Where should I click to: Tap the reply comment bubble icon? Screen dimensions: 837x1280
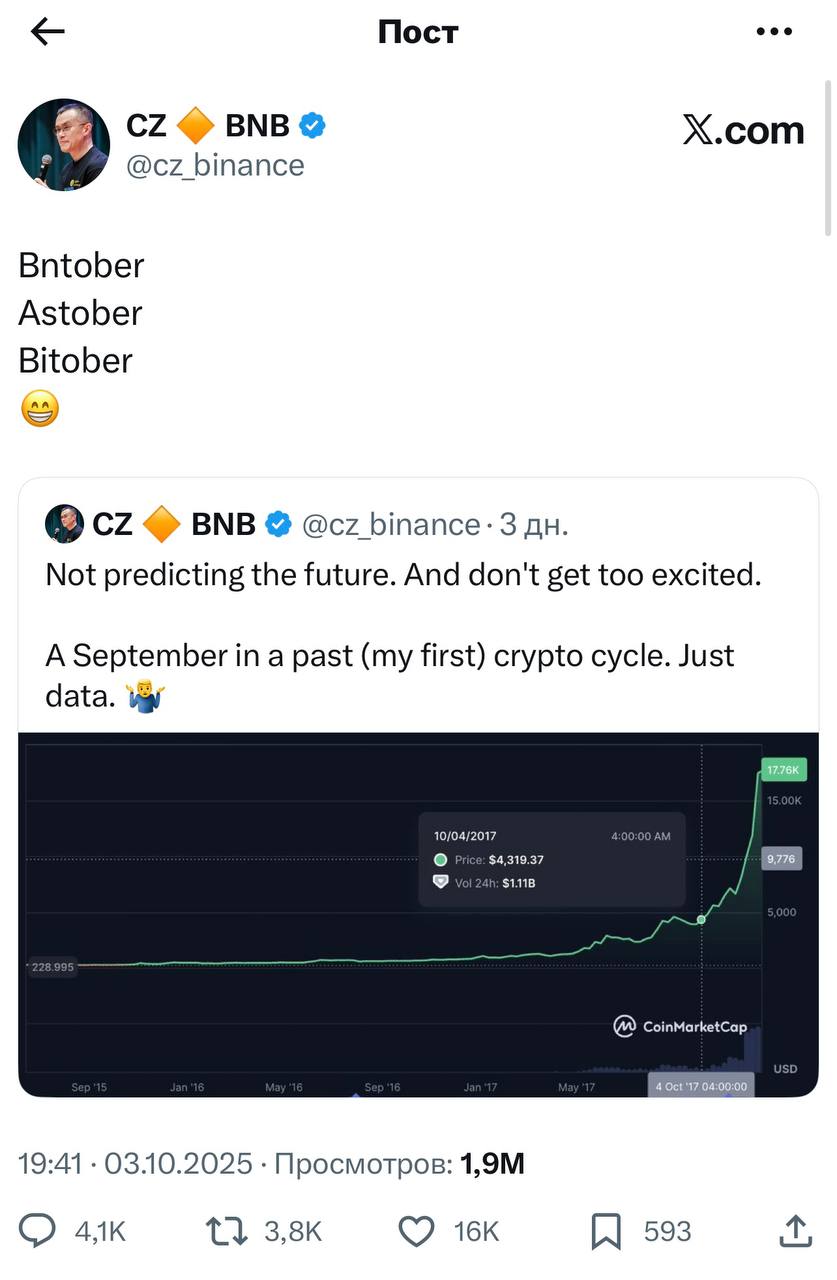pos(38,1231)
